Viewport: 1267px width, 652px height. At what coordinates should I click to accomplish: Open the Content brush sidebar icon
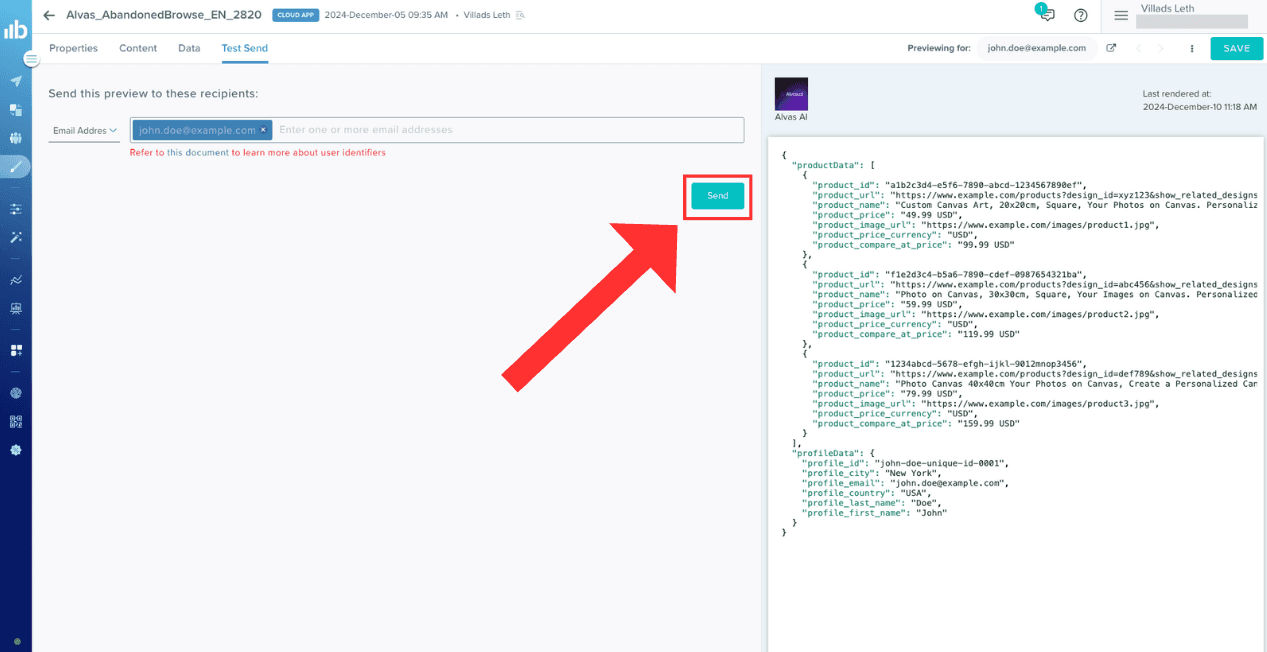[x=15, y=167]
